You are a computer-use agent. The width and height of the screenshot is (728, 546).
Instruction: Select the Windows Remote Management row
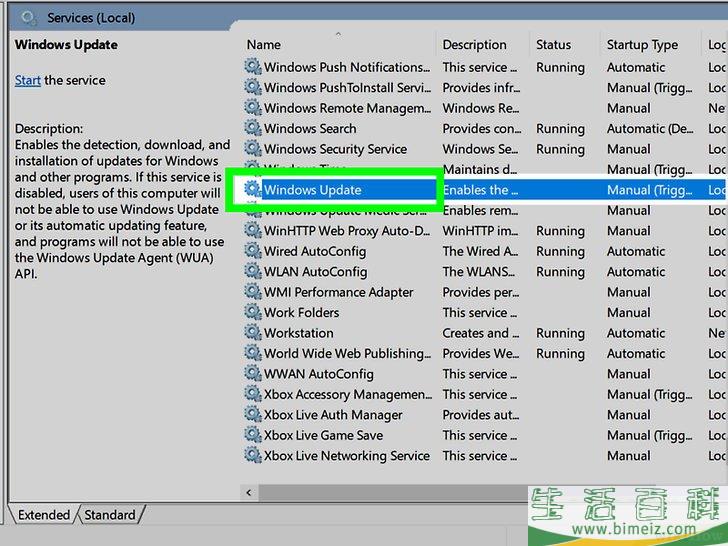[485, 108]
